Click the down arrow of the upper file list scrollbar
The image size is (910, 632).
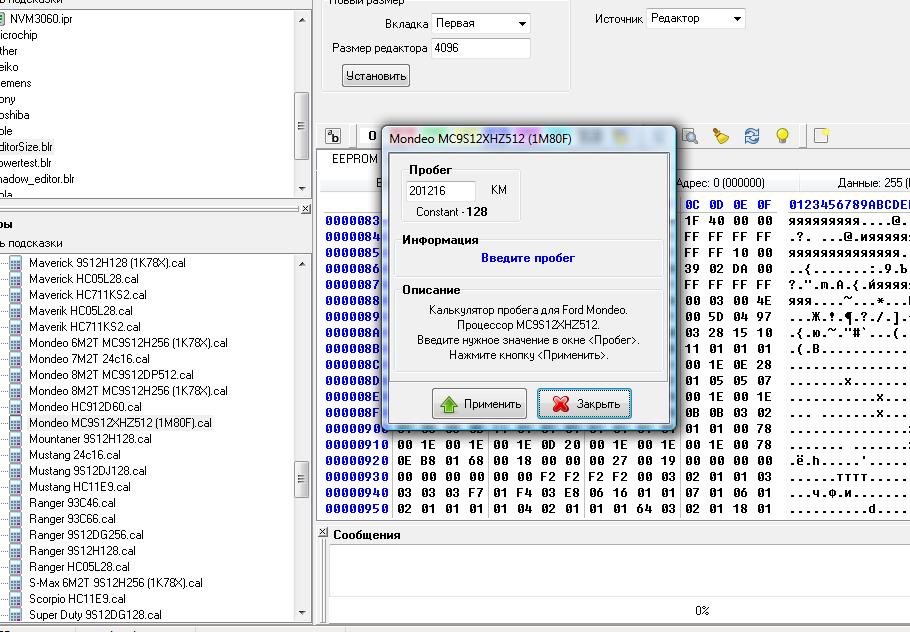click(x=301, y=189)
